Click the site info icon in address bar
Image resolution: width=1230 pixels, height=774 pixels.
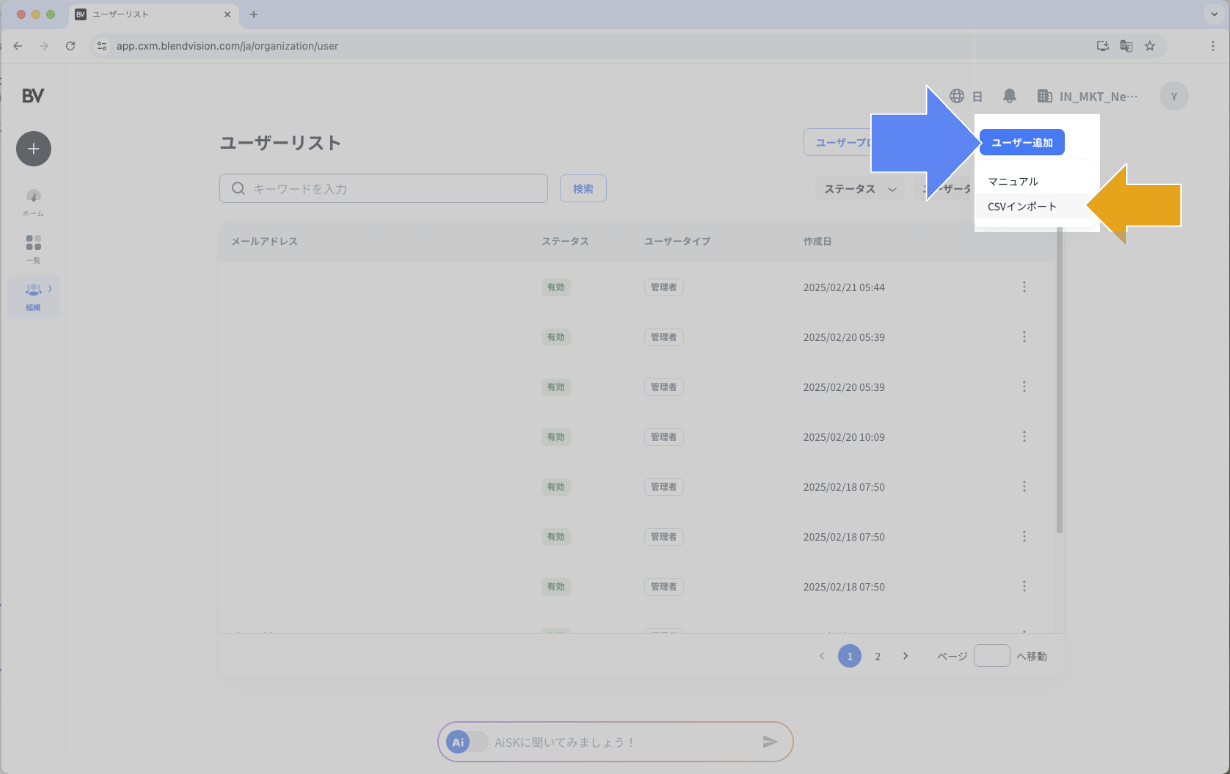pos(101,46)
